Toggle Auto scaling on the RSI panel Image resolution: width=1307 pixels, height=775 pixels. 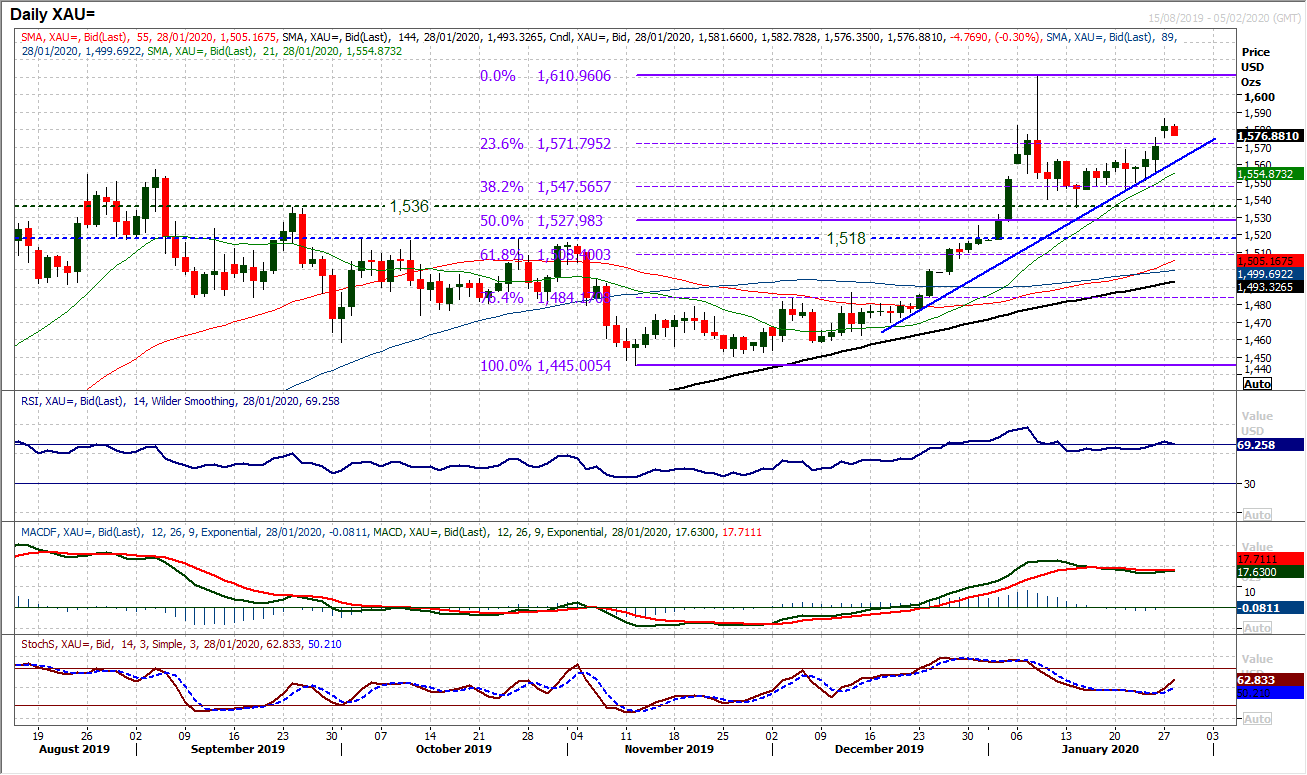tap(1257, 514)
